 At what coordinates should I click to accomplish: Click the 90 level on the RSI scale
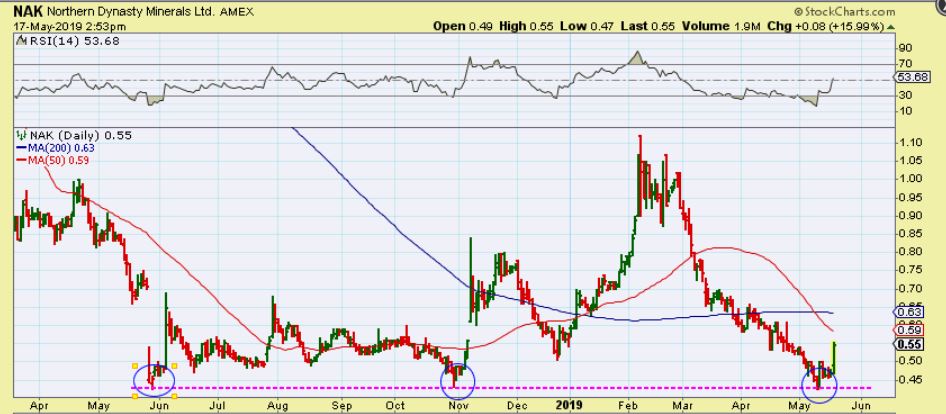click(904, 48)
